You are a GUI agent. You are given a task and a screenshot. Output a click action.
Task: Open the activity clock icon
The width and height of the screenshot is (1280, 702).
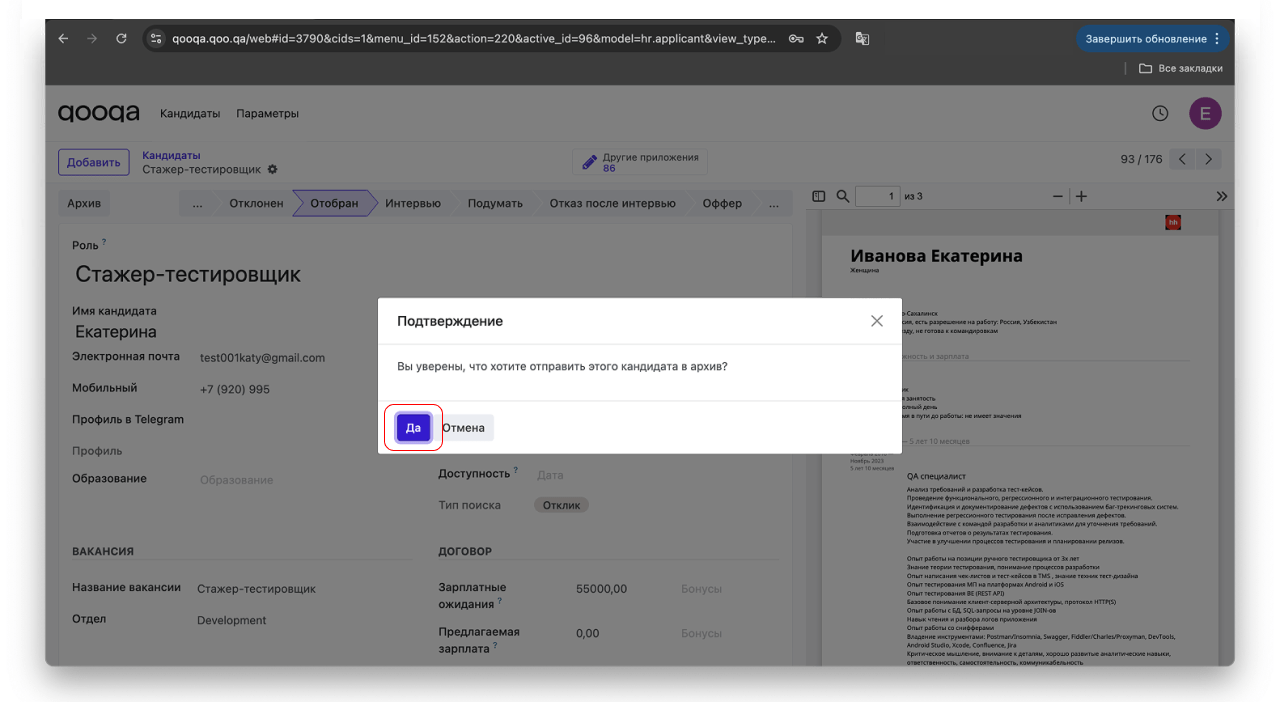point(1160,114)
